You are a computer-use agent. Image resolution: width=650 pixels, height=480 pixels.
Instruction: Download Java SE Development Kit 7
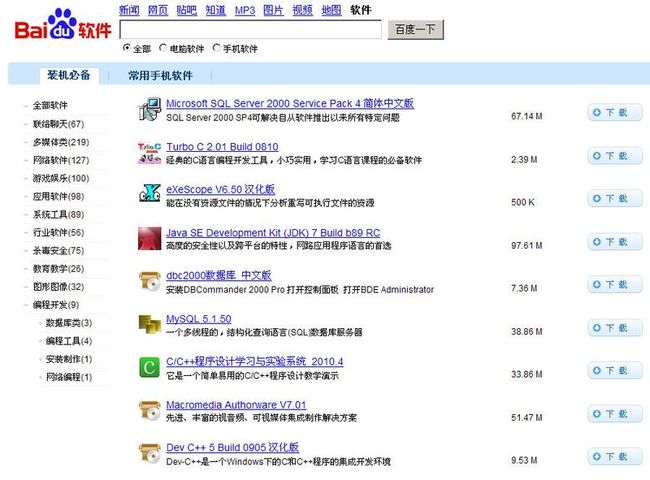[615, 242]
